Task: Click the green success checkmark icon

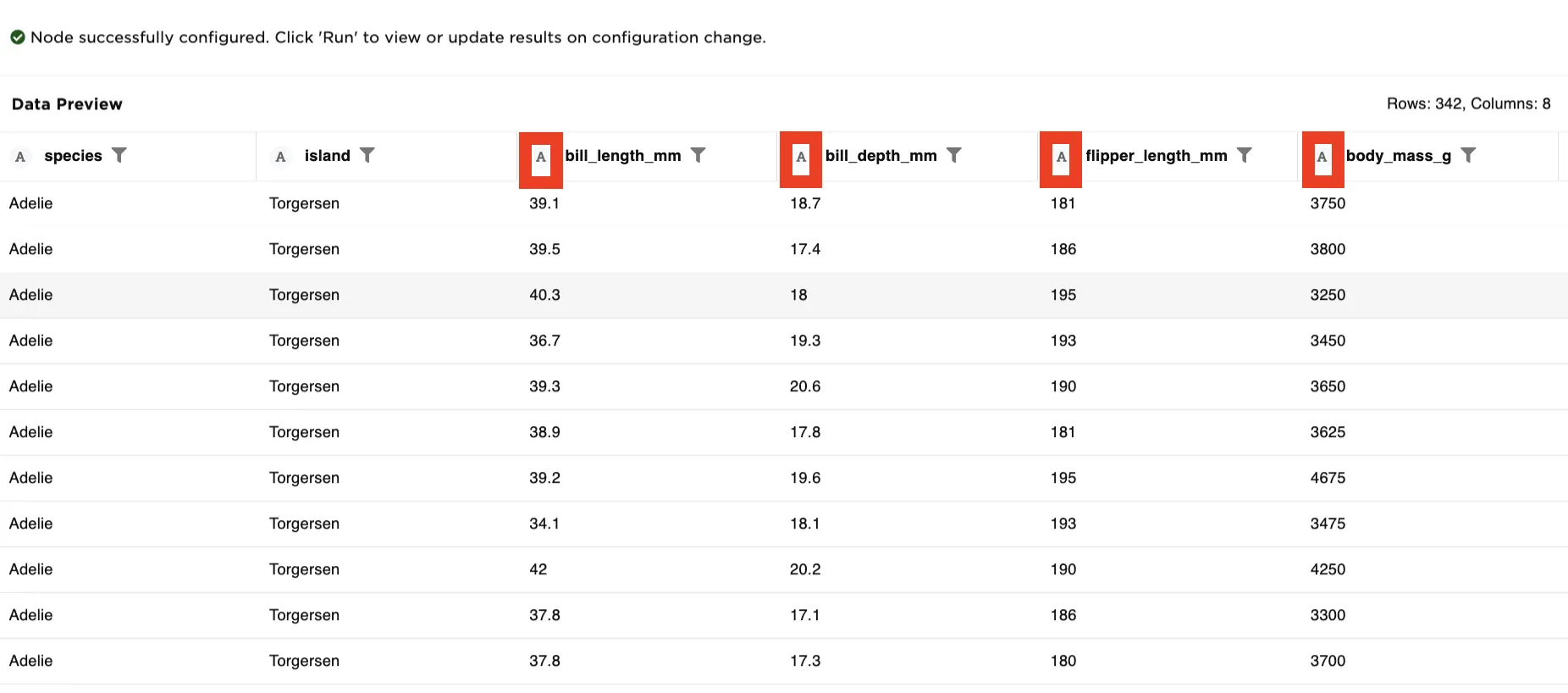Action: pos(18,37)
